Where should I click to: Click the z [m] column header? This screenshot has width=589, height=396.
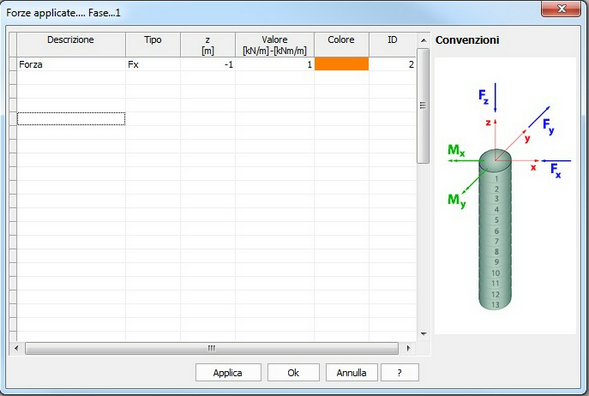click(208, 44)
